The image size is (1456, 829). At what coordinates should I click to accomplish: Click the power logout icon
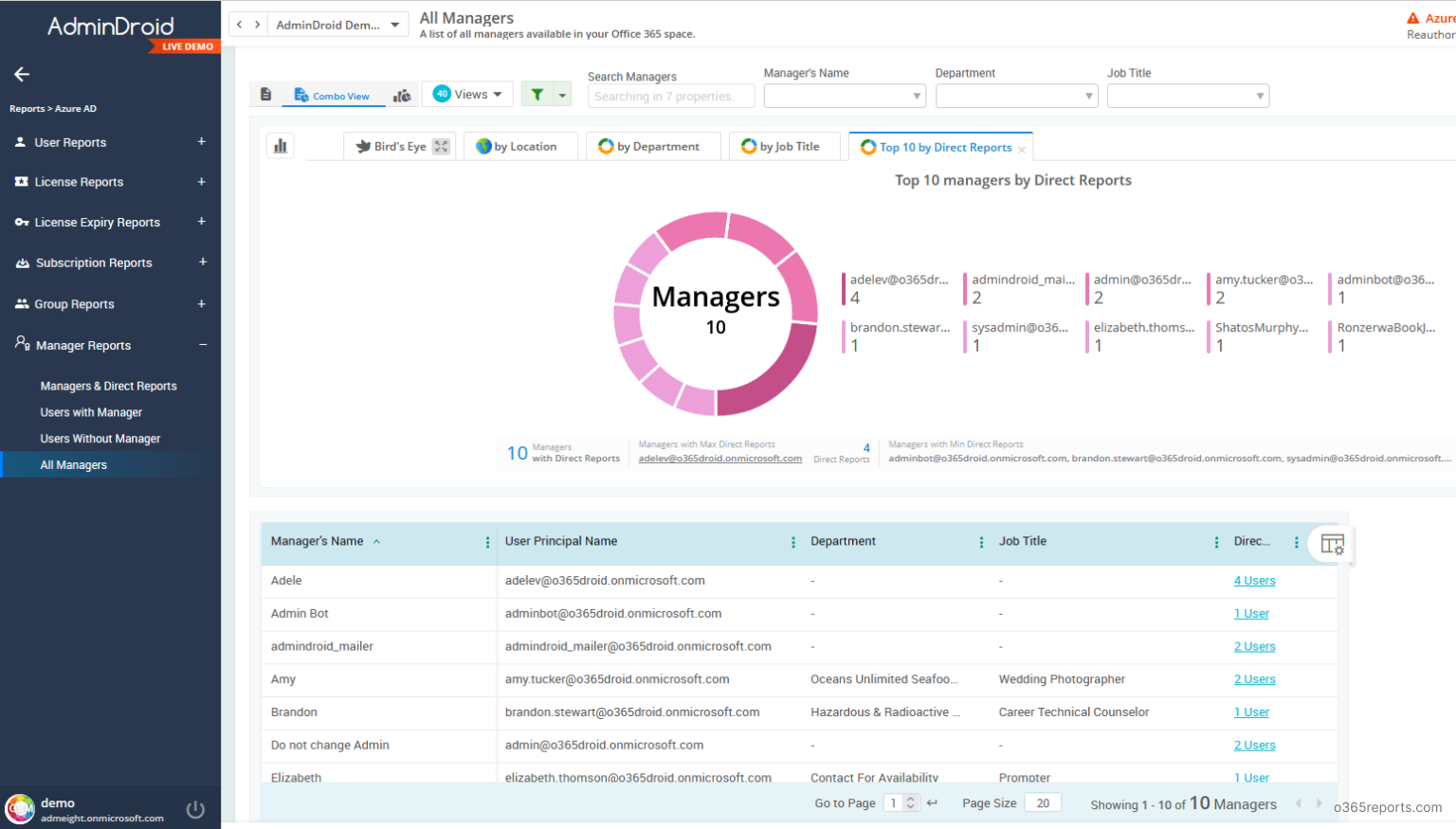pyautogui.click(x=195, y=809)
